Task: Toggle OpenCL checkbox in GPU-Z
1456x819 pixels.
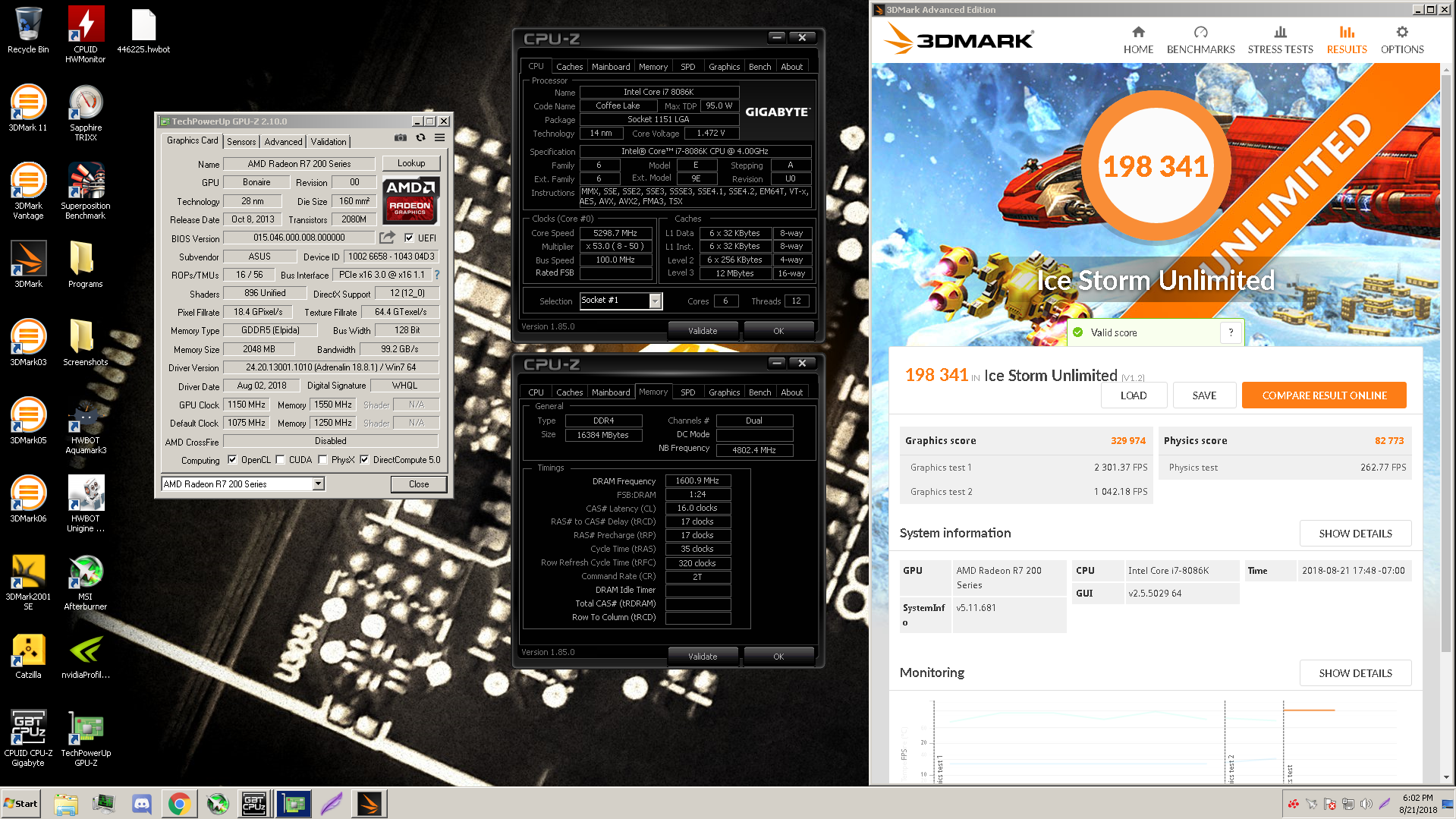Action: tap(232, 459)
